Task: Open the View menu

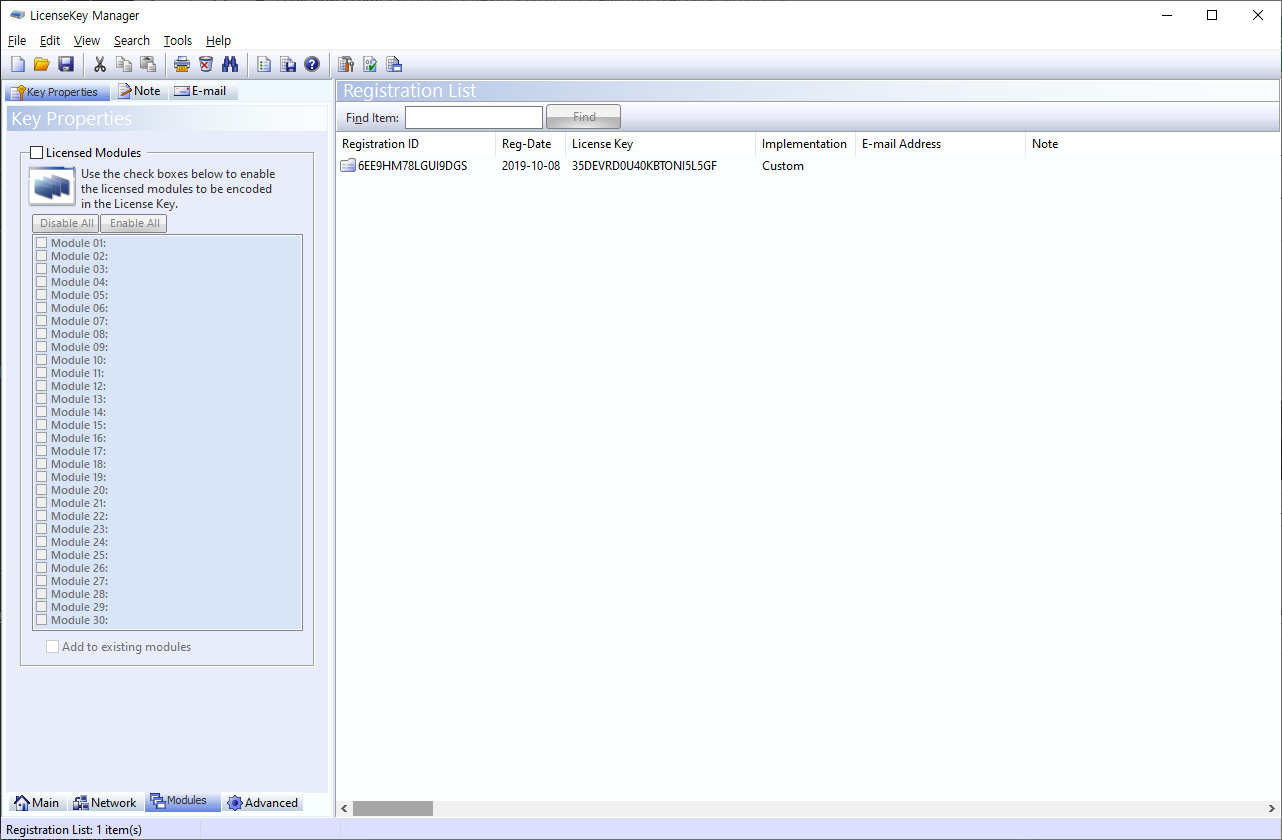Action: pos(87,41)
